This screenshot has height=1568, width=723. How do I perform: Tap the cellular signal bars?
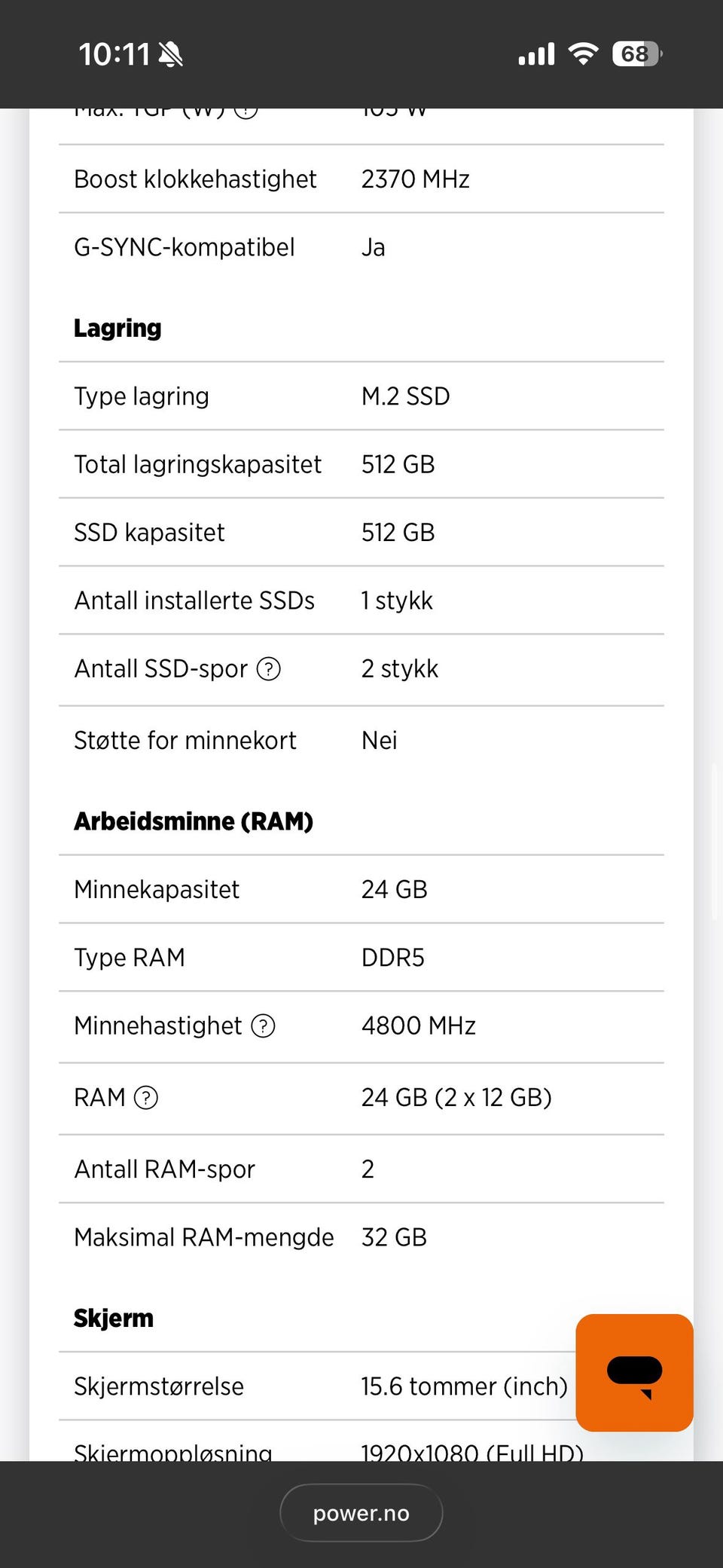[x=536, y=54]
